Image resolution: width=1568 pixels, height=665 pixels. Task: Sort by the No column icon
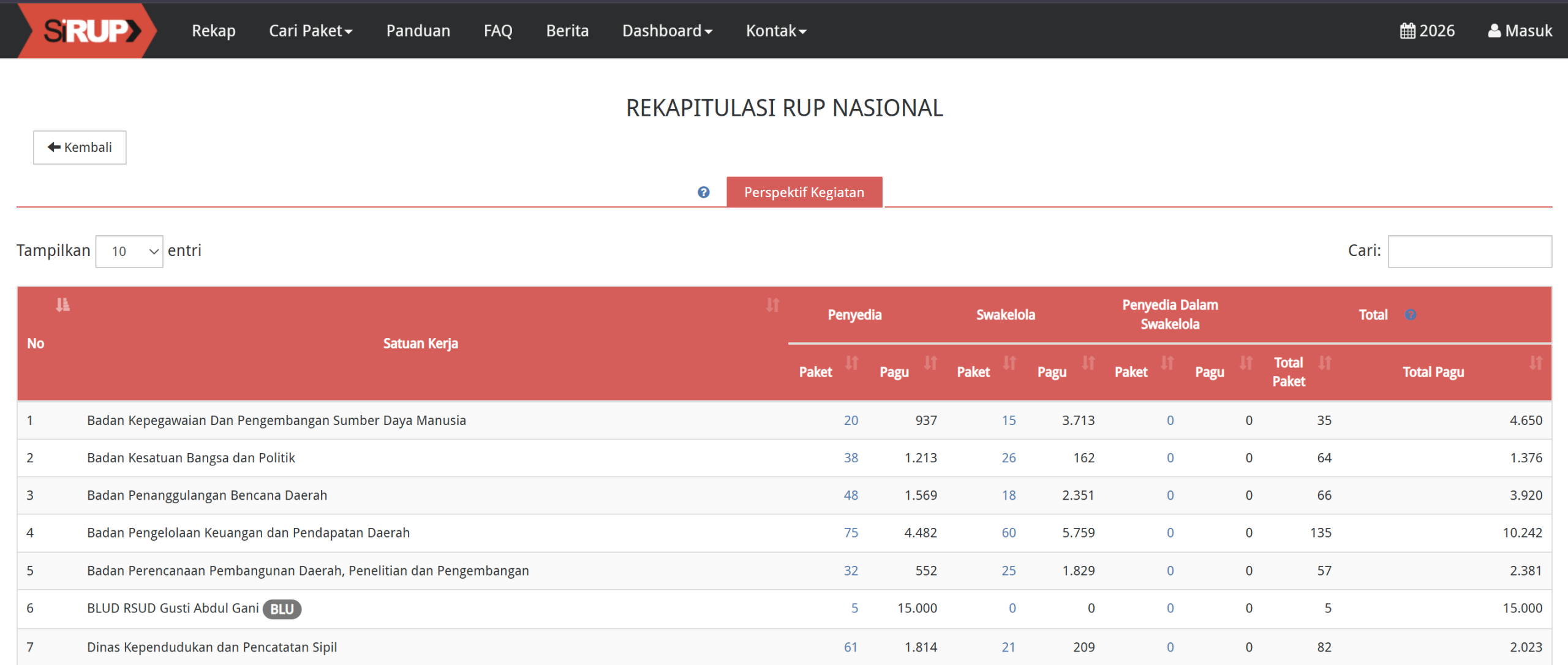pyautogui.click(x=62, y=304)
